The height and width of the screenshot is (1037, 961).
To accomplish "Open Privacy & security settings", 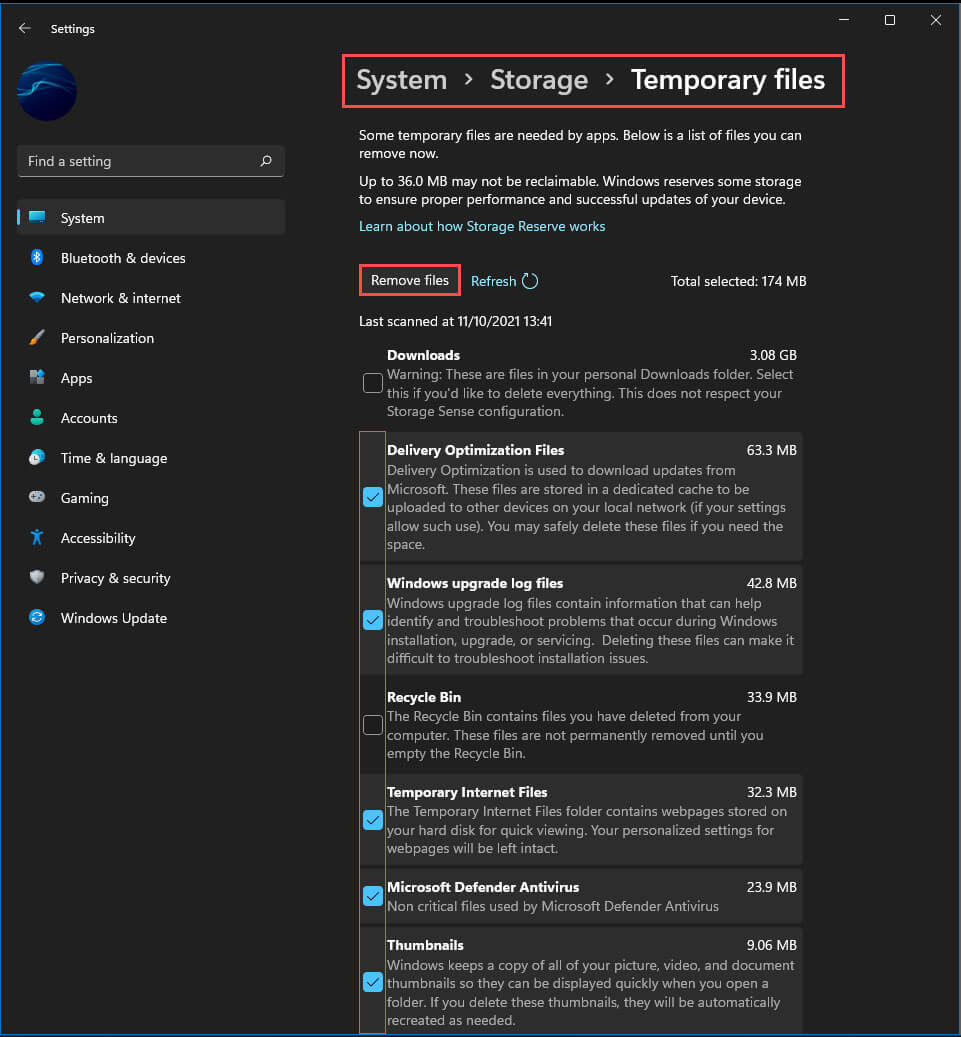I will pyautogui.click(x=151, y=578).
